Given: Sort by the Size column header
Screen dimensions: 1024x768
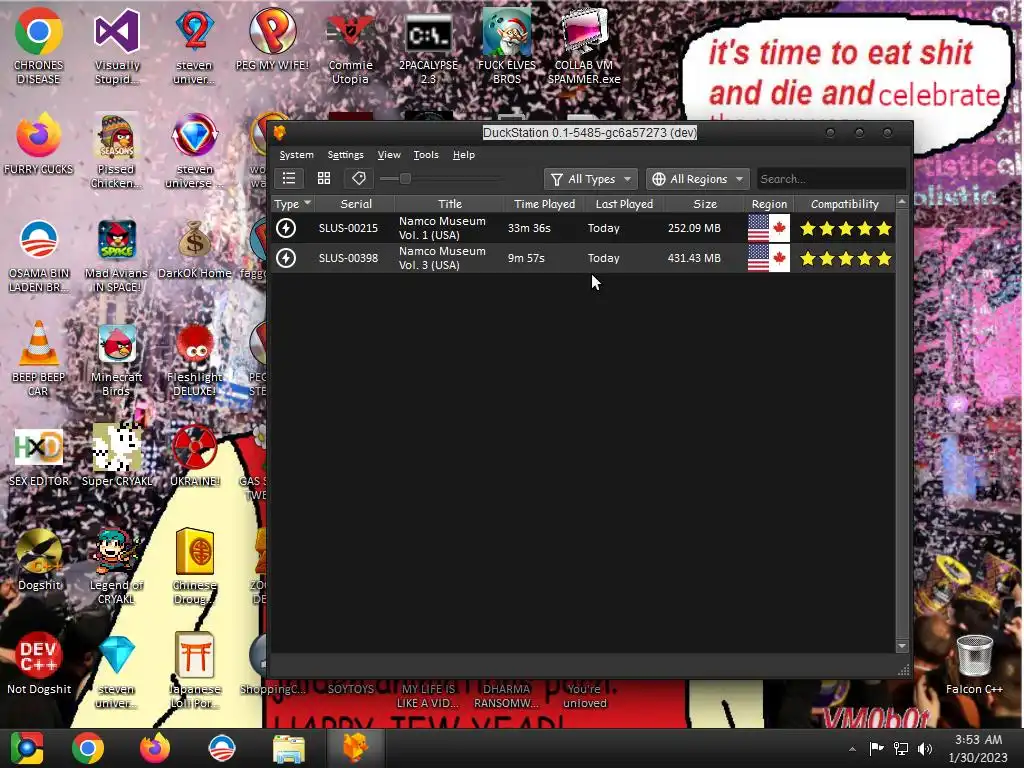Looking at the screenshot, I should [x=705, y=204].
